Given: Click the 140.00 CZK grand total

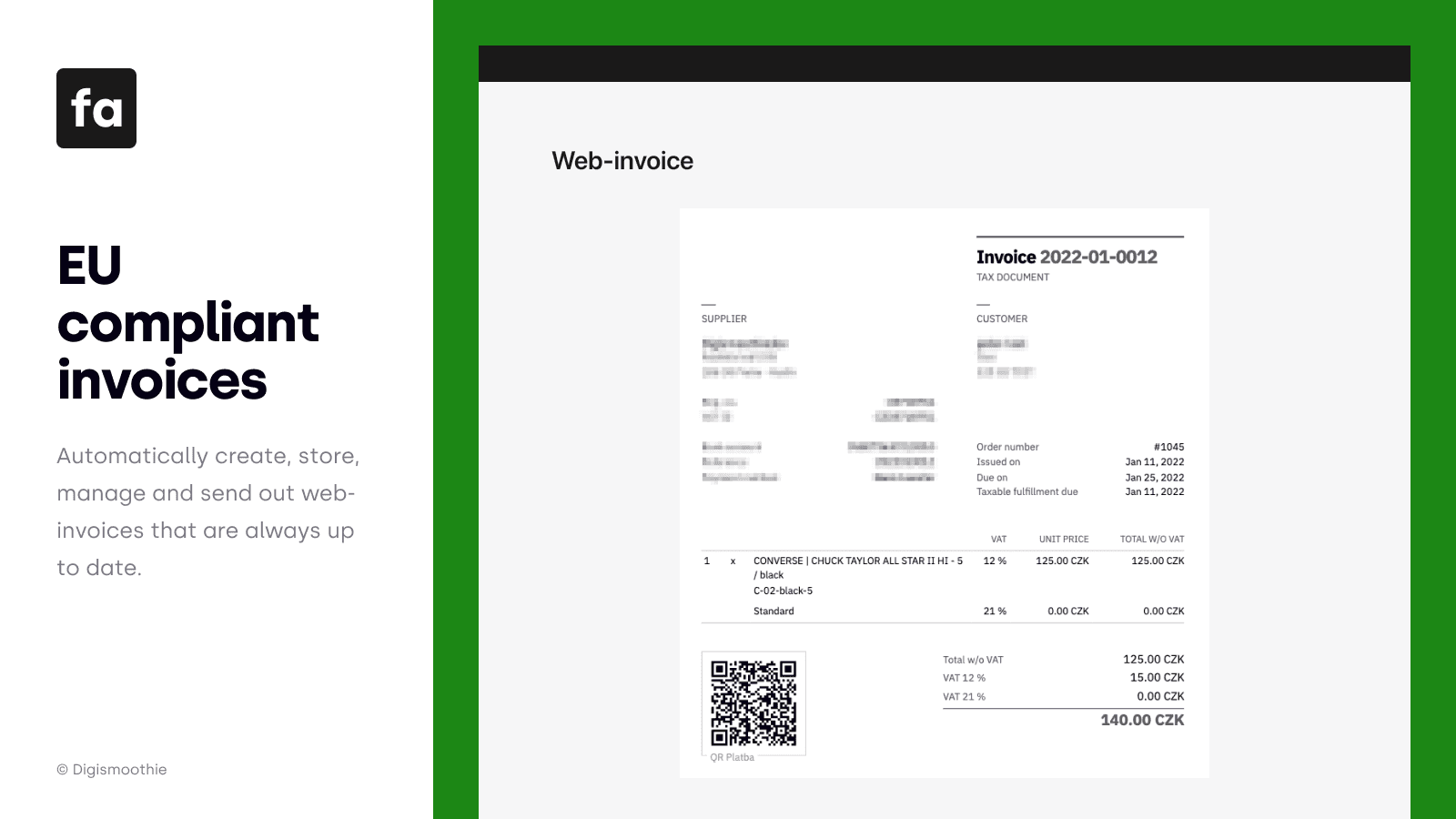Looking at the screenshot, I should (x=1140, y=719).
